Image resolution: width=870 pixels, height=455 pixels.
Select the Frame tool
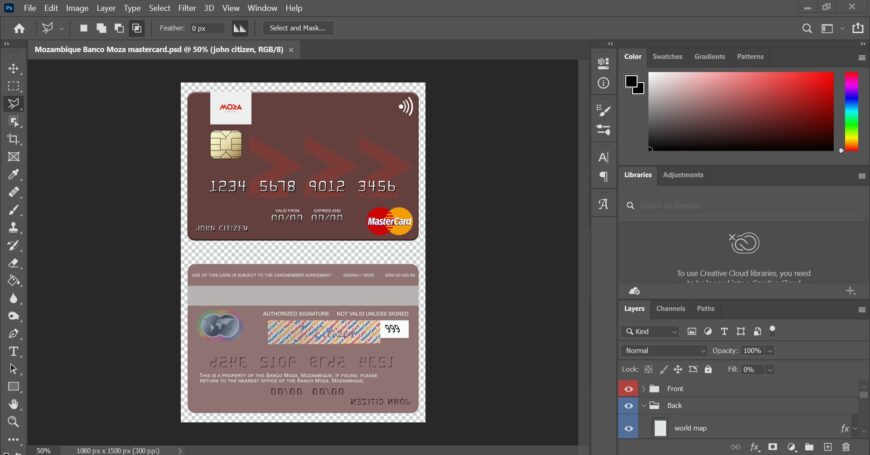click(x=13, y=157)
